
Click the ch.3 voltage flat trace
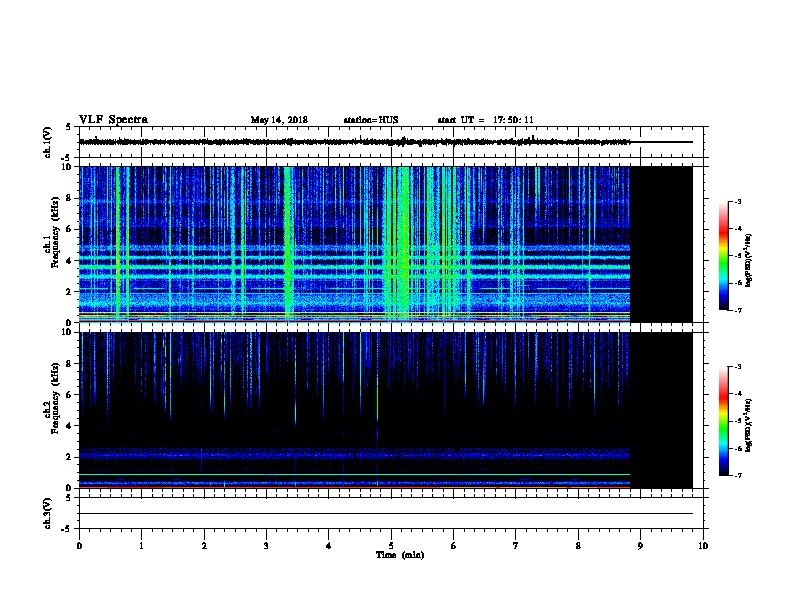coord(385,514)
